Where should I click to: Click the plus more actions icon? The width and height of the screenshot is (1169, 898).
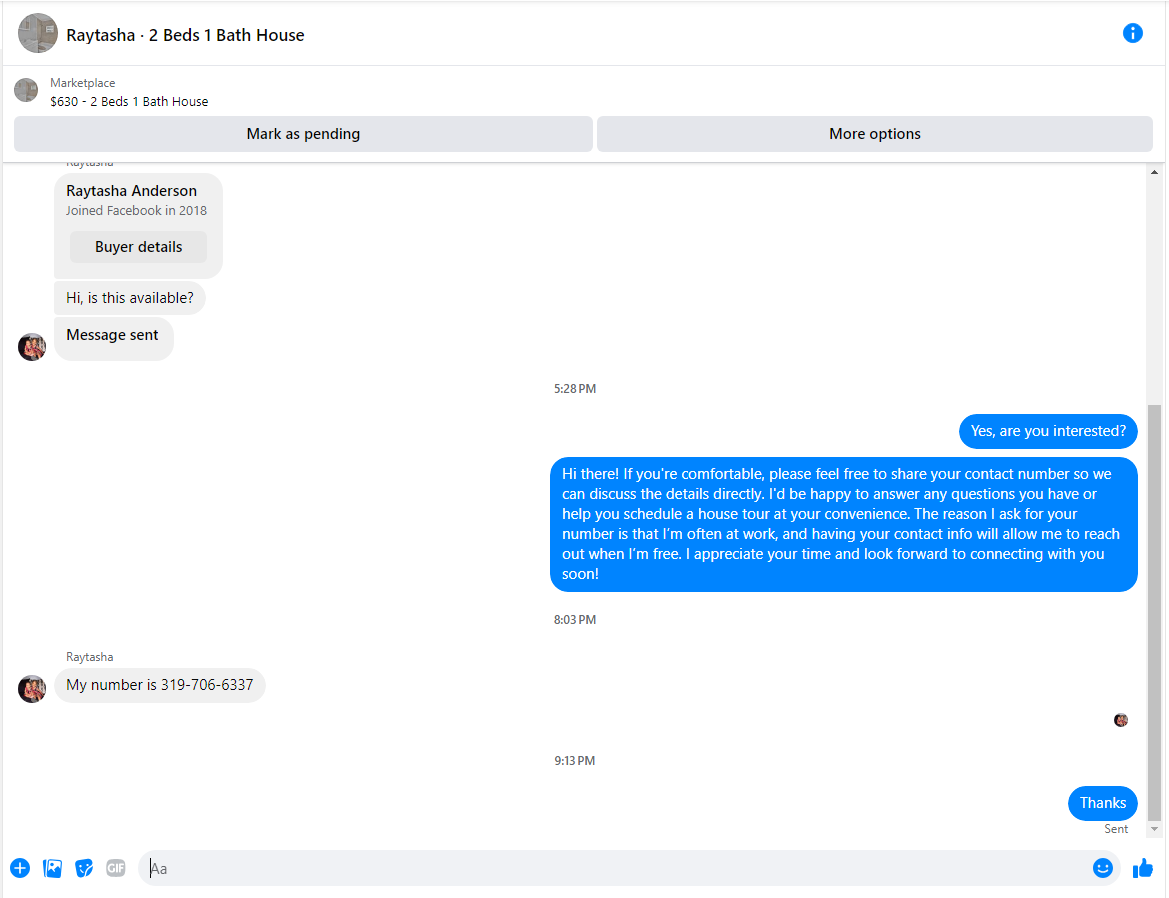point(20,868)
